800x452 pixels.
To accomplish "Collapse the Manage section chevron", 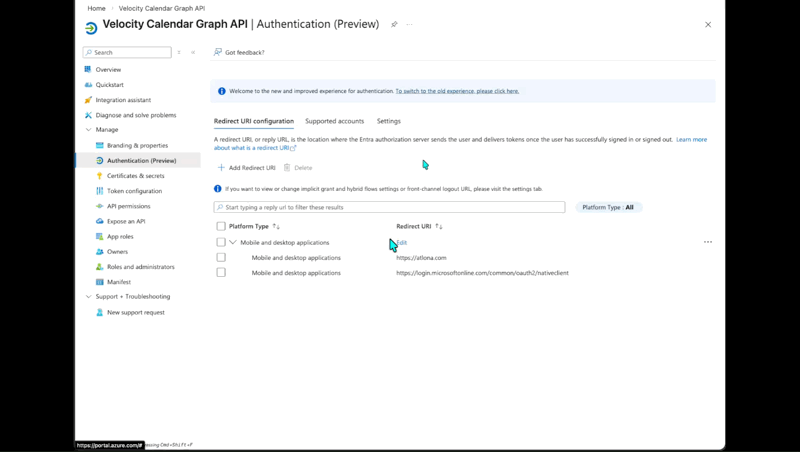I will point(88,130).
